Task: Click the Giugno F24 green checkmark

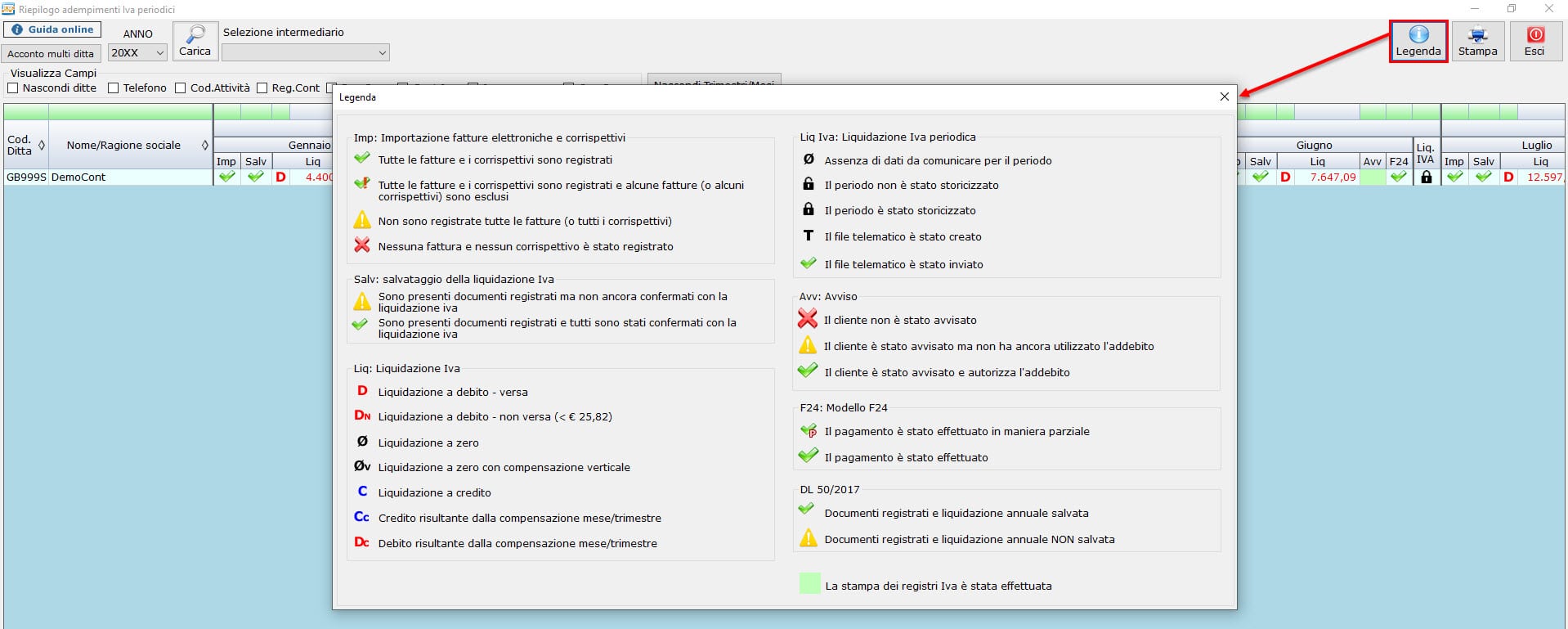Action: point(1399,177)
